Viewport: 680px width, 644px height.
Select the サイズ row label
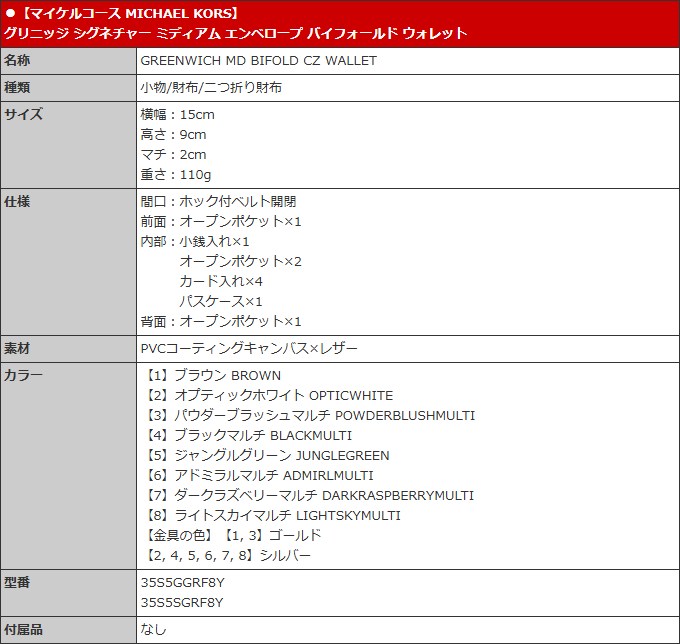tap(24, 114)
